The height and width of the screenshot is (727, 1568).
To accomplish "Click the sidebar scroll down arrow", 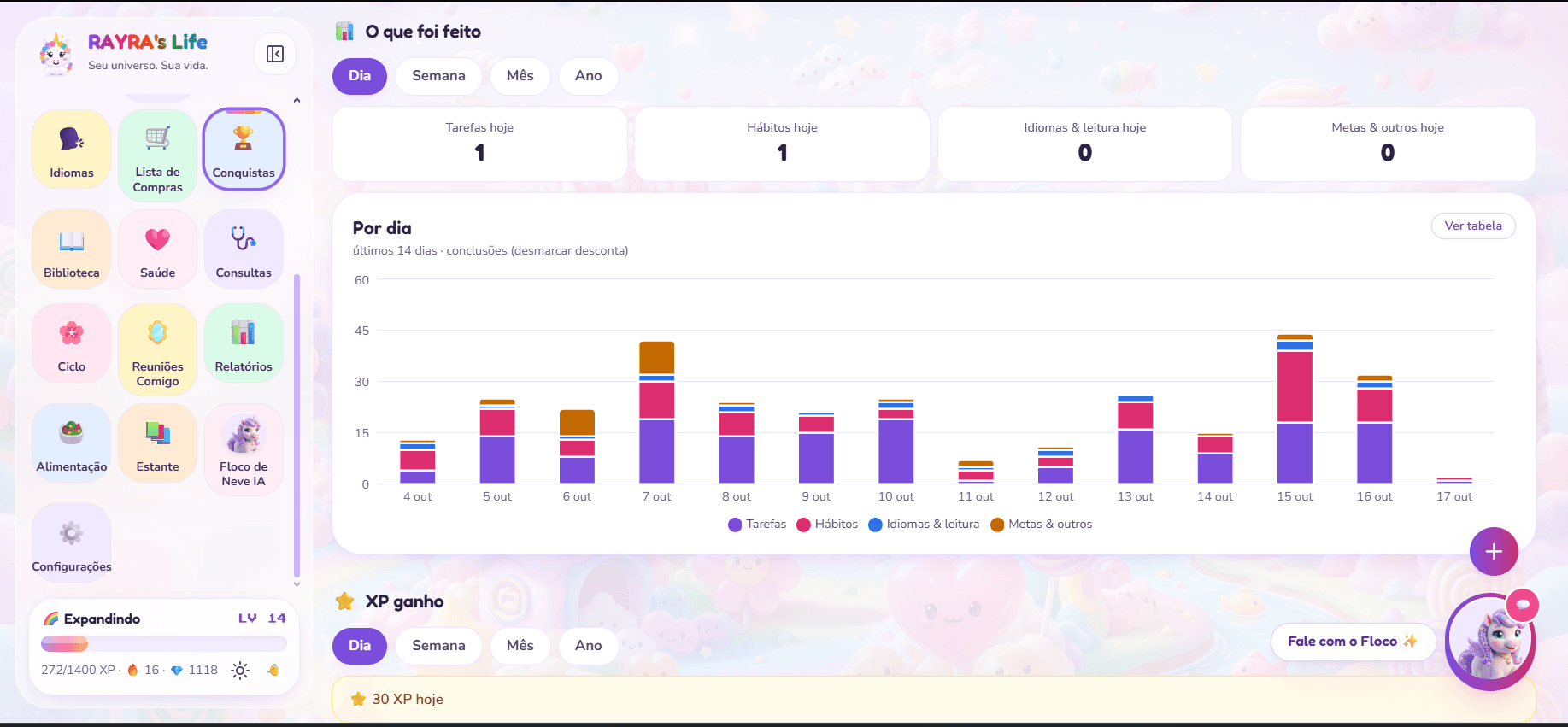I will click(x=297, y=584).
